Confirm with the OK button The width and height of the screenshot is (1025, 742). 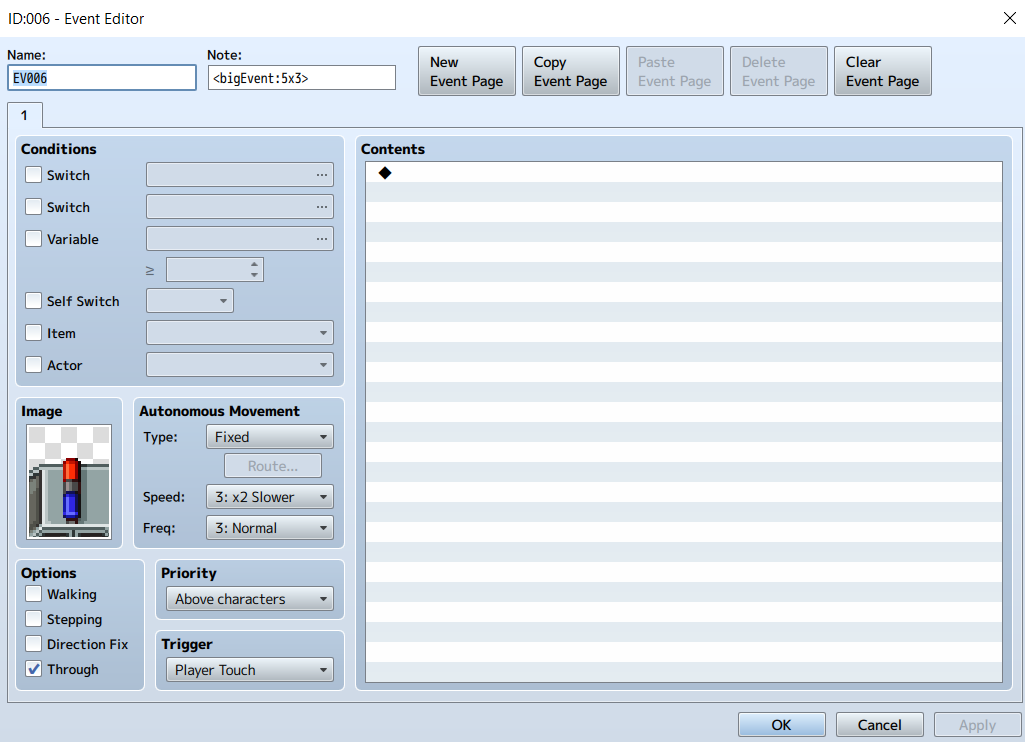[782, 725]
